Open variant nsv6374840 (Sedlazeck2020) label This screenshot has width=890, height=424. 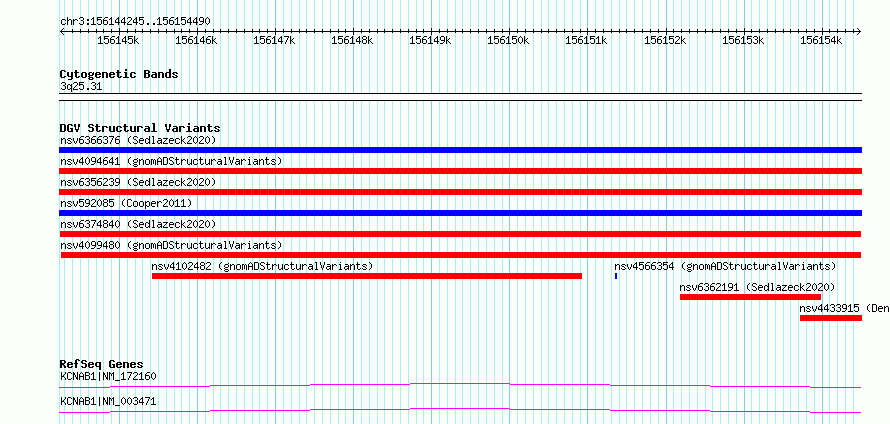(138, 224)
